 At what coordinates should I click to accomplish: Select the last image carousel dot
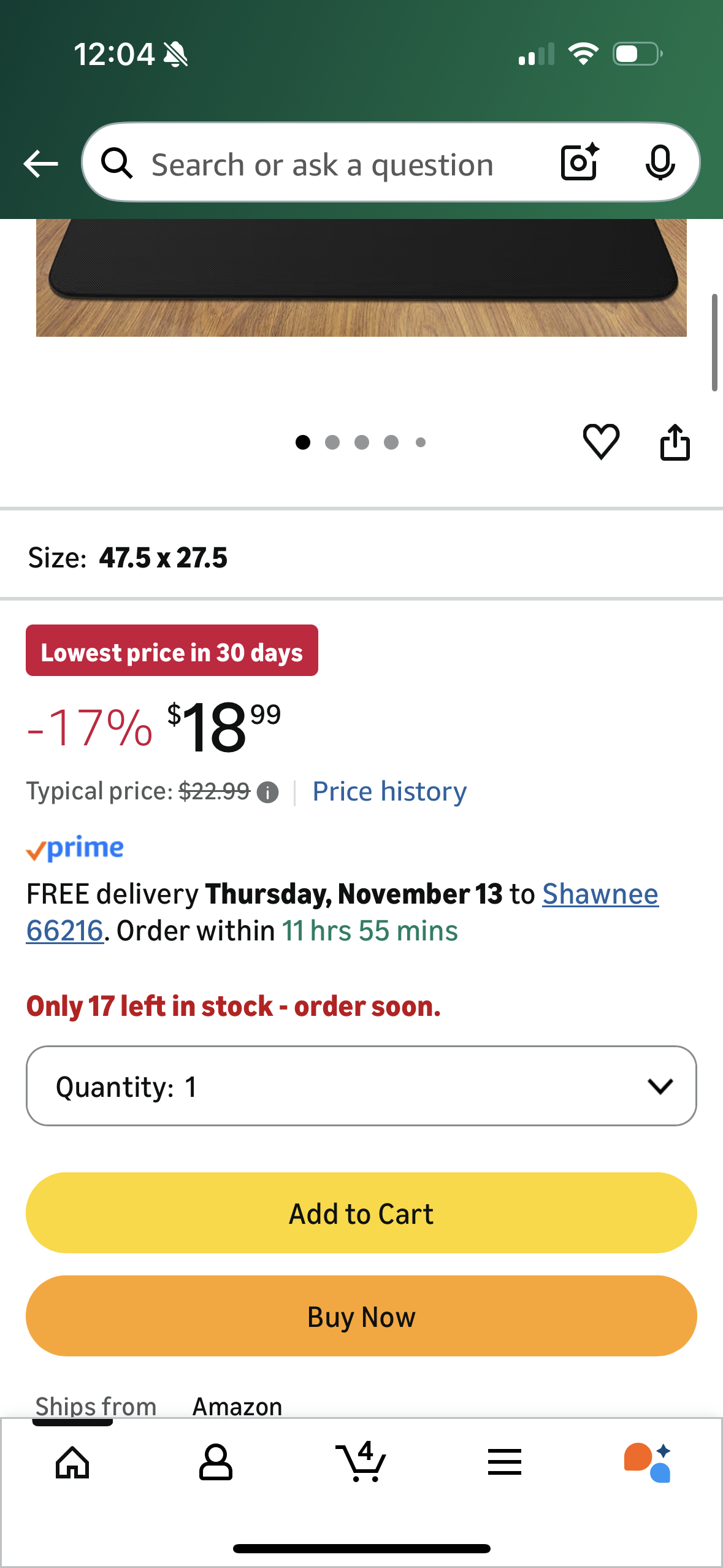tap(421, 442)
